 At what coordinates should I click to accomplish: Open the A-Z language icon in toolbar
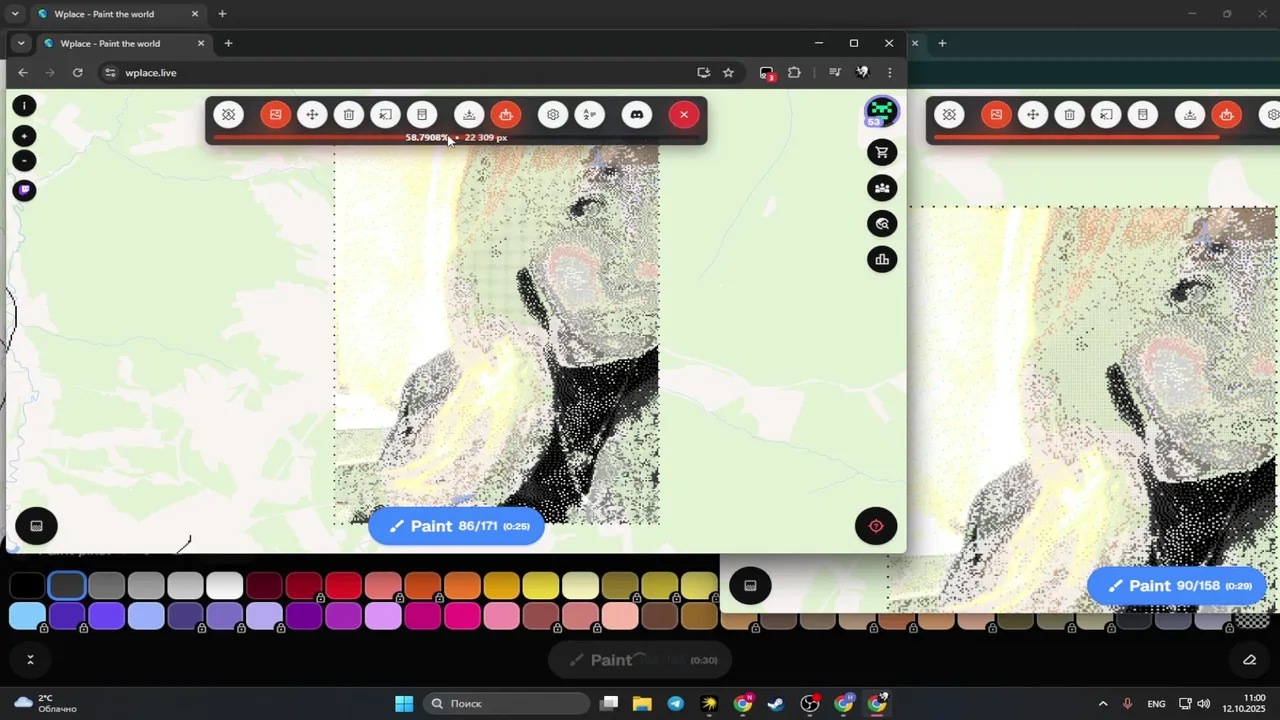pos(590,115)
